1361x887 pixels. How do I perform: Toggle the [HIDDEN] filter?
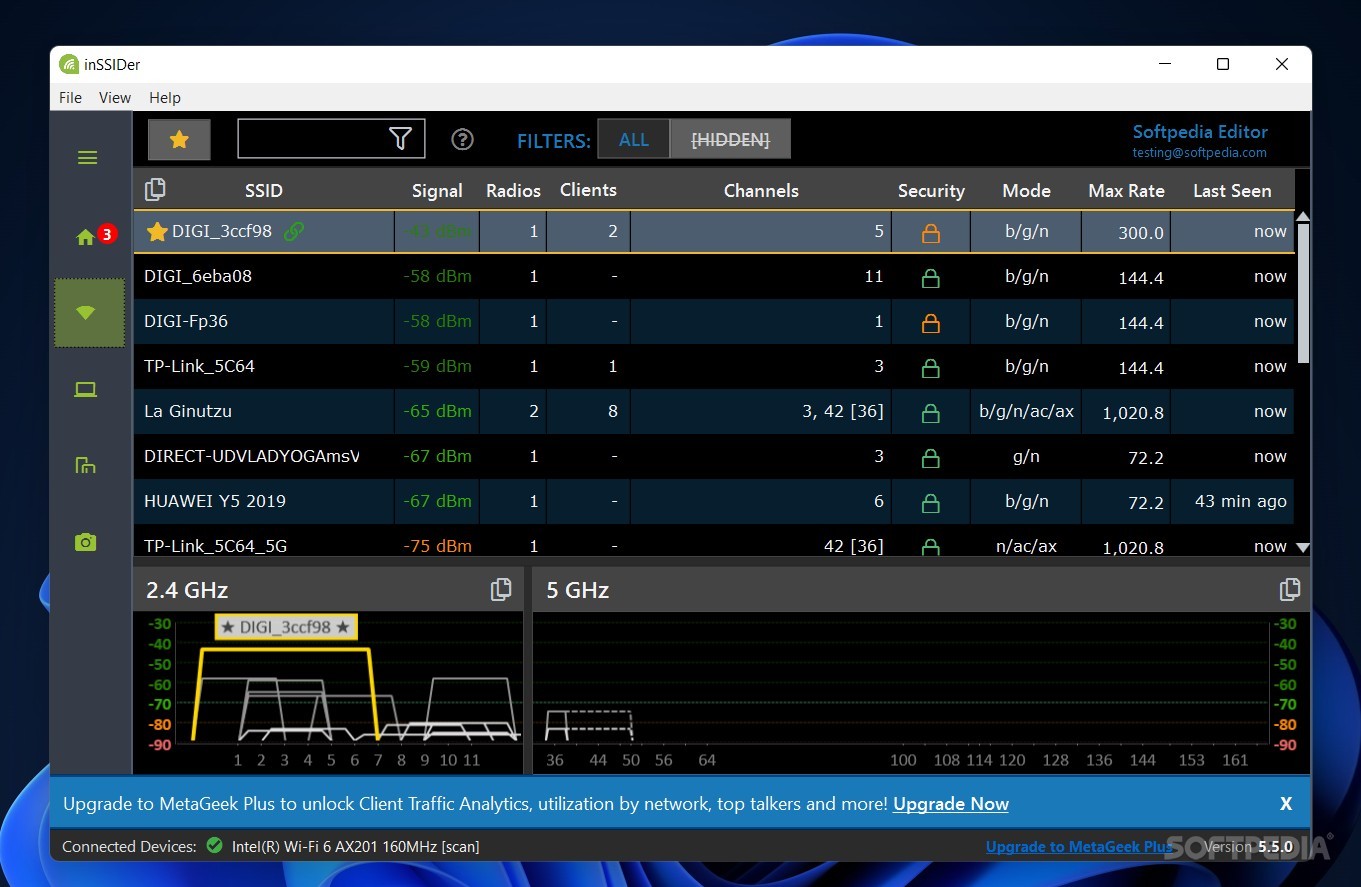(731, 140)
